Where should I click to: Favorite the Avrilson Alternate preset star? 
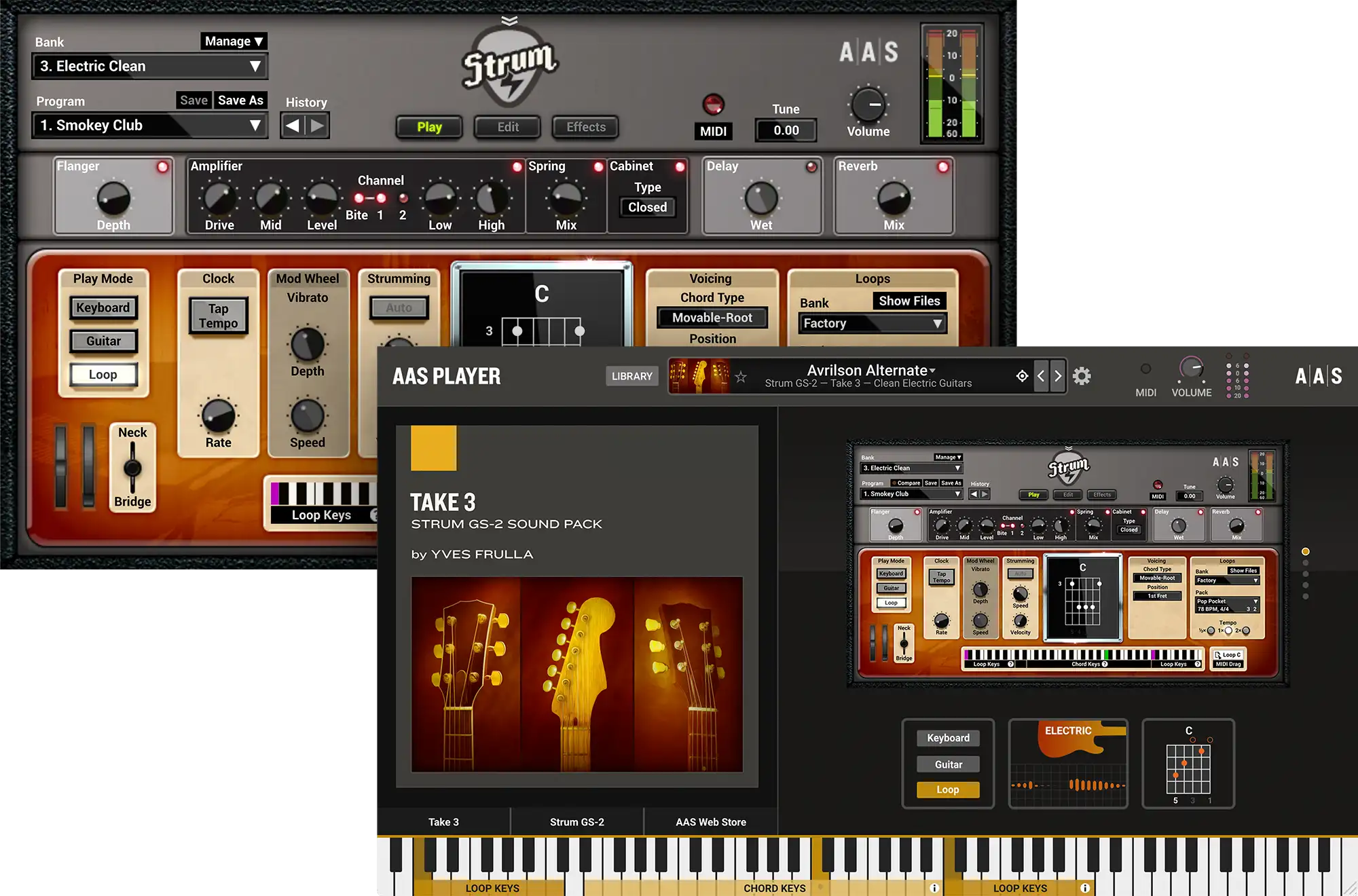pos(741,377)
